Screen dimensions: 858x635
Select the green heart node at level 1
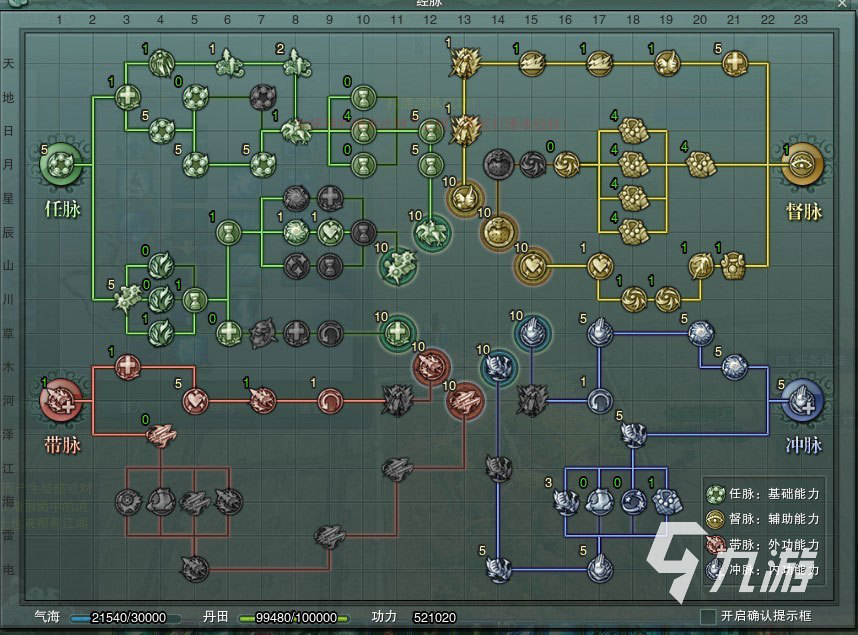point(330,232)
